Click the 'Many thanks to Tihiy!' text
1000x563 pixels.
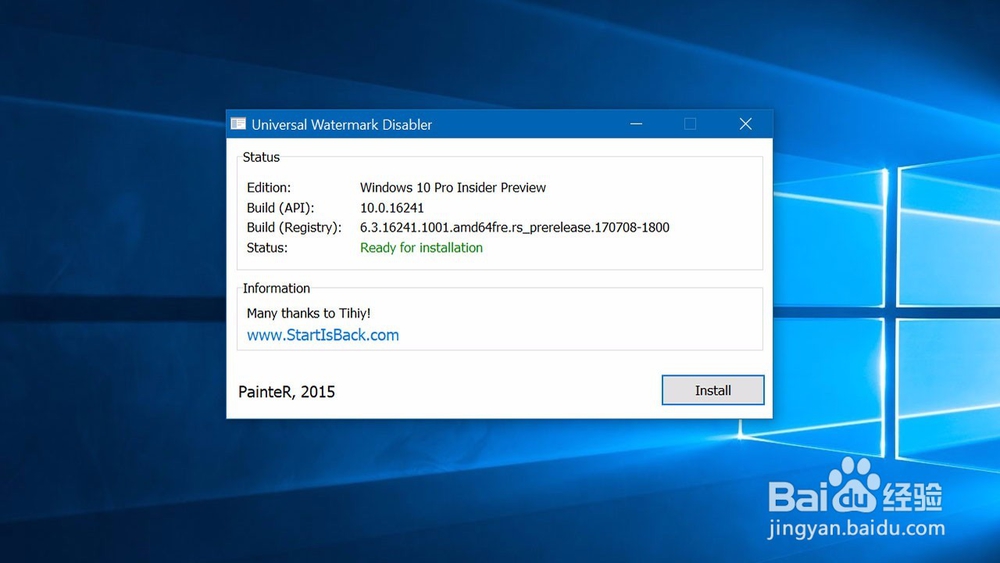click(309, 313)
